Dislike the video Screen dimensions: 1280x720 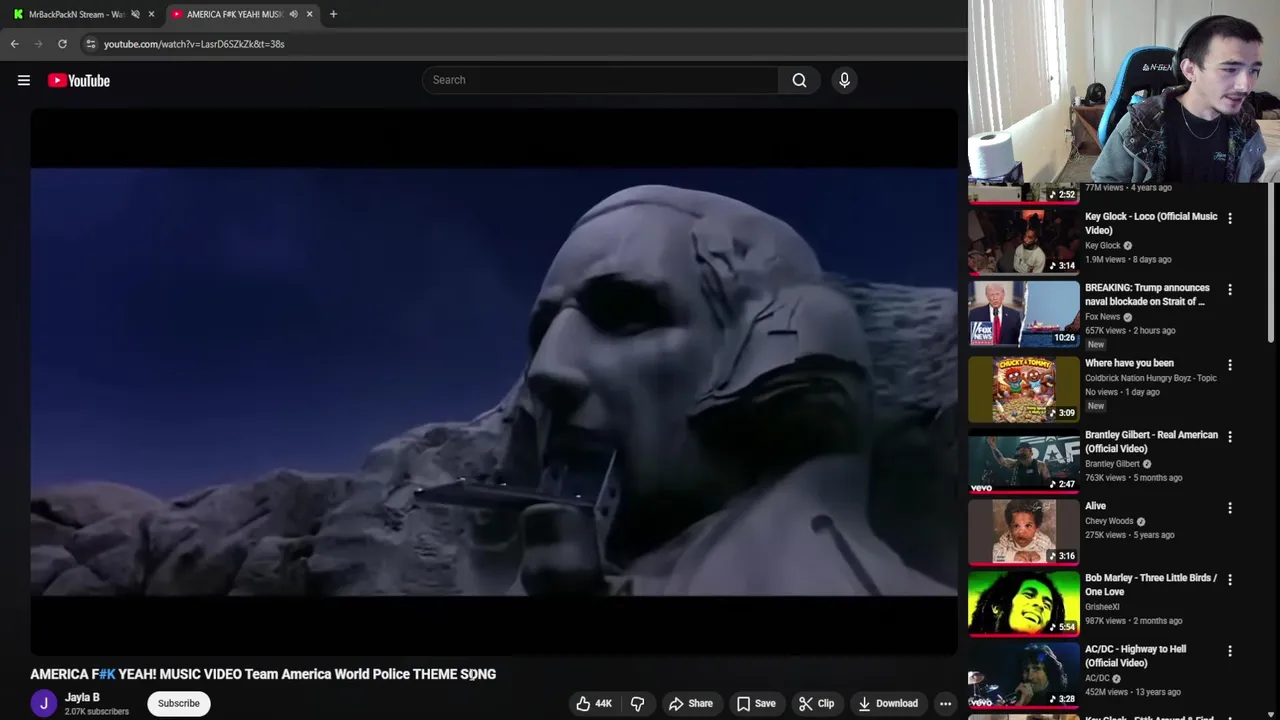pyautogui.click(x=637, y=703)
